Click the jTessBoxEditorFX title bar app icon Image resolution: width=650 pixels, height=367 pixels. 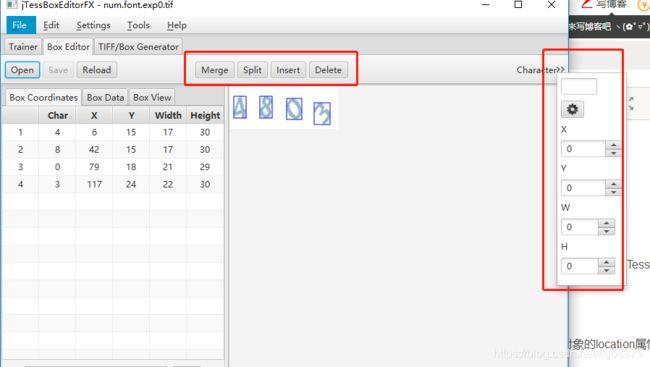tap(12, 5)
